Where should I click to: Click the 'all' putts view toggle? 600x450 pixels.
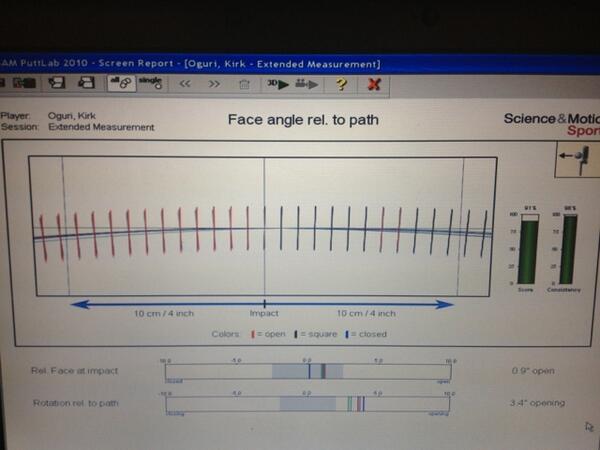121,83
